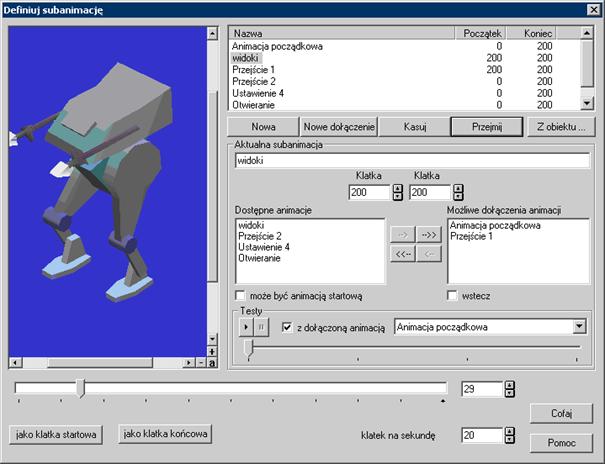Click the main frame timeline slider thumb
The image size is (605, 464).
pyautogui.click(x=81, y=388)
